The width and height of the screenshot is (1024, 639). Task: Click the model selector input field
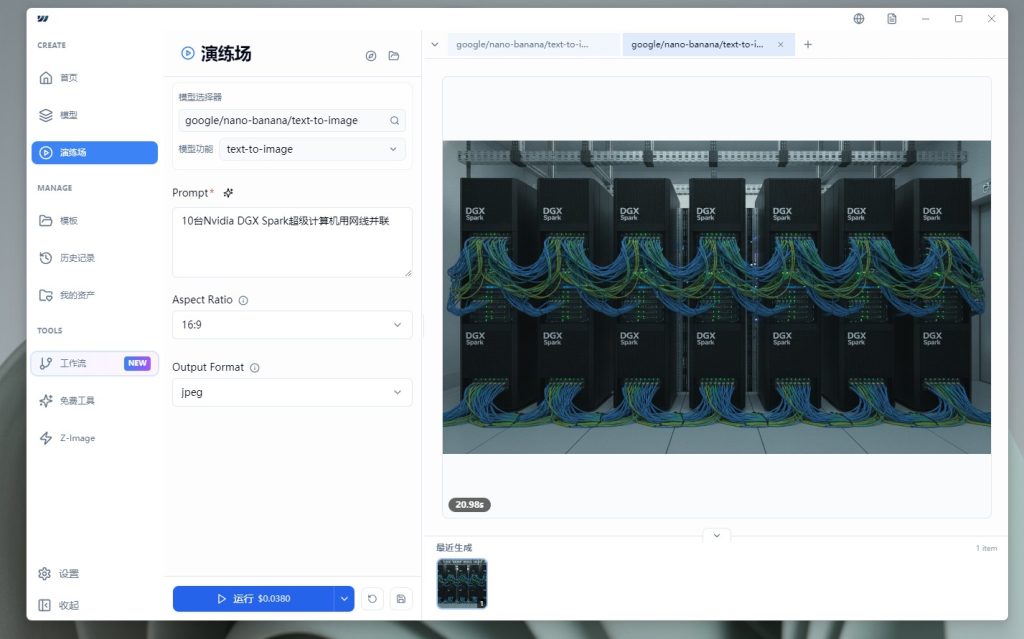[x=292, y=120]
